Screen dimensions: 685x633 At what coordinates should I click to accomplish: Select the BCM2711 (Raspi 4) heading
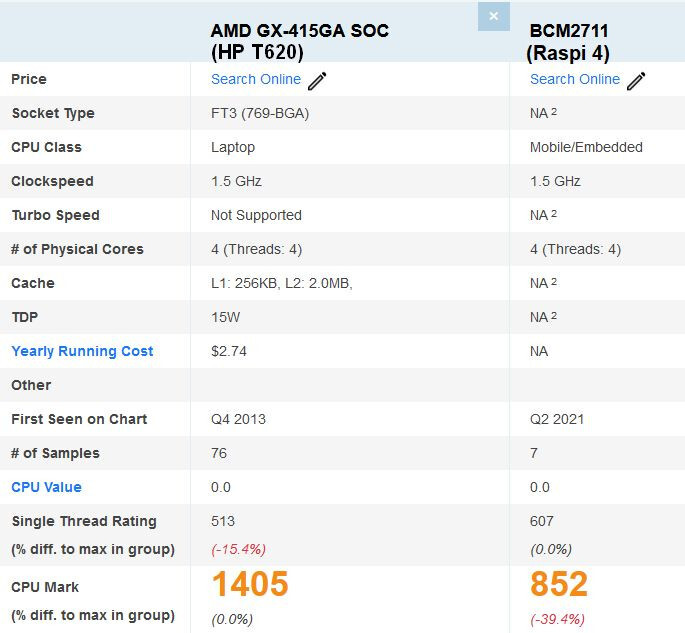pyautogui.click(x=568, y=42)
